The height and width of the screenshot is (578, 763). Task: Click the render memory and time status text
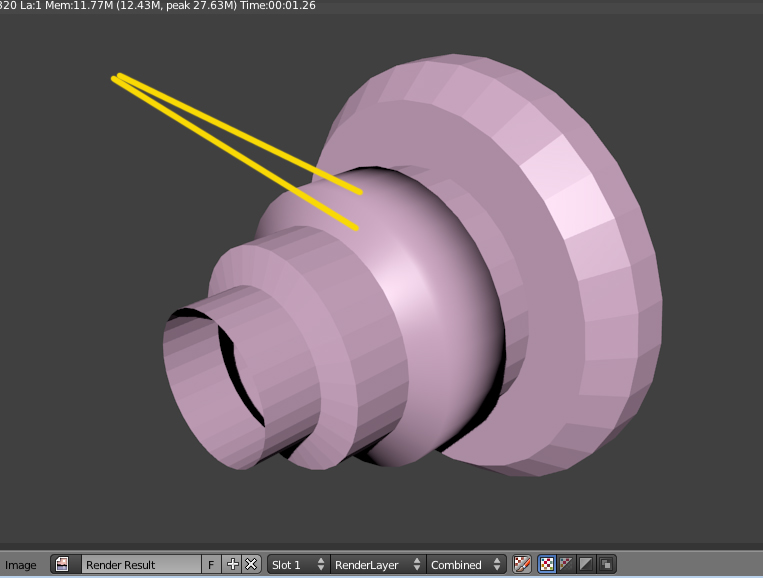pos(158,5)
